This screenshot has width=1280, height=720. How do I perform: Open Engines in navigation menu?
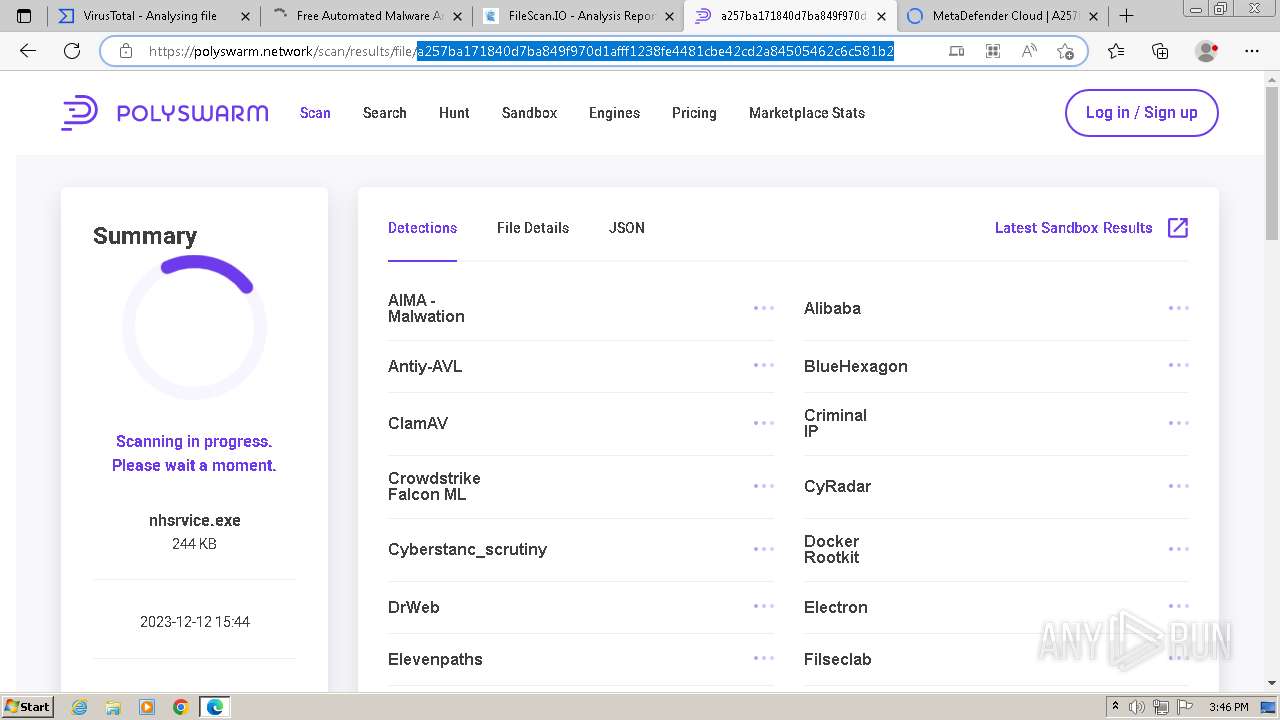614,113
